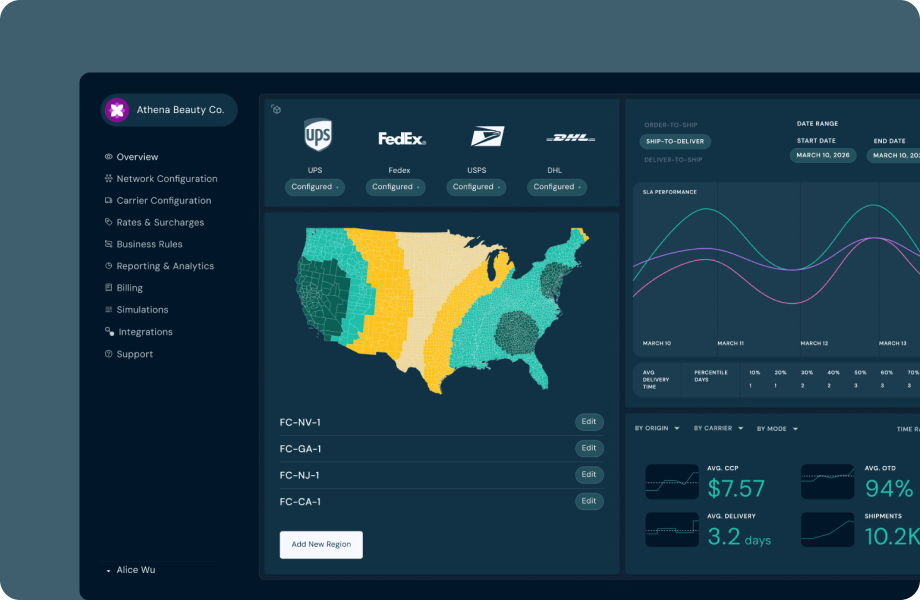
Task: Click the 94% average OTD value
Action: (889, 489)
